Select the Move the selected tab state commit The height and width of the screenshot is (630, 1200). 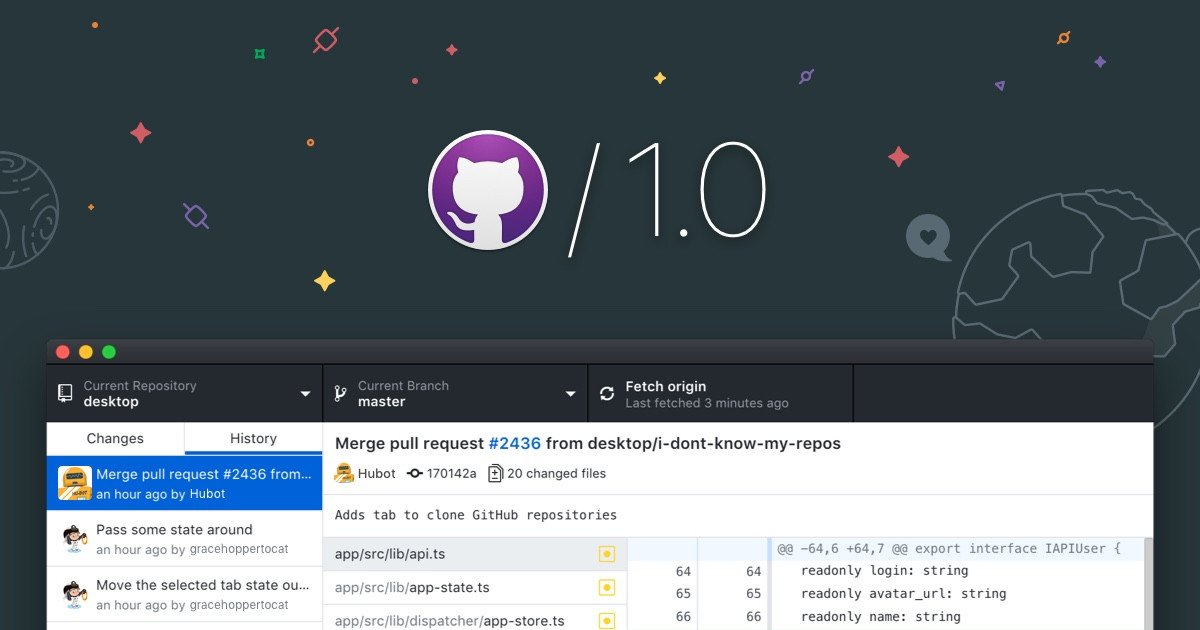click(x=185, y=594)
